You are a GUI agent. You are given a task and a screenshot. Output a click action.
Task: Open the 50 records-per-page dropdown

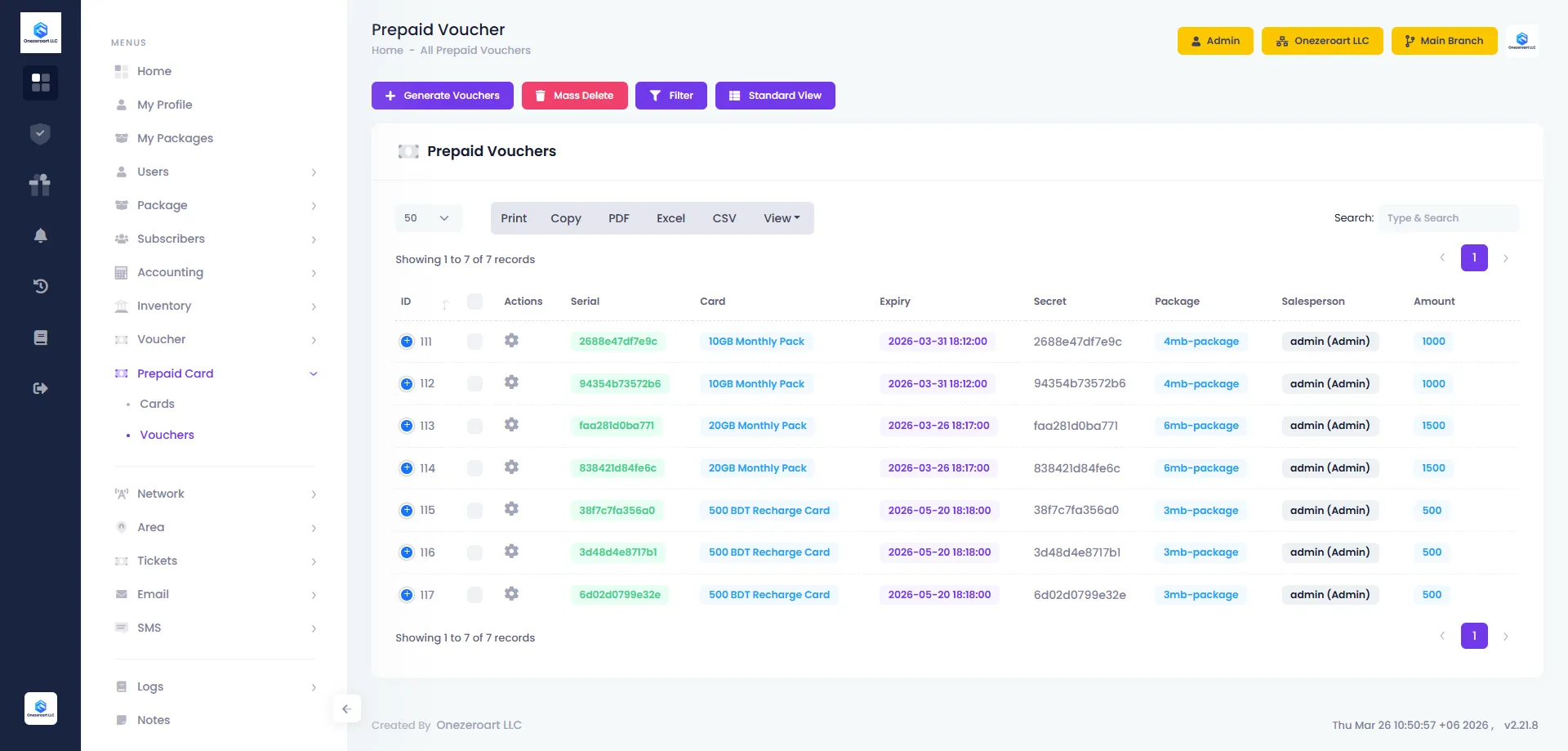coord(428,218)
